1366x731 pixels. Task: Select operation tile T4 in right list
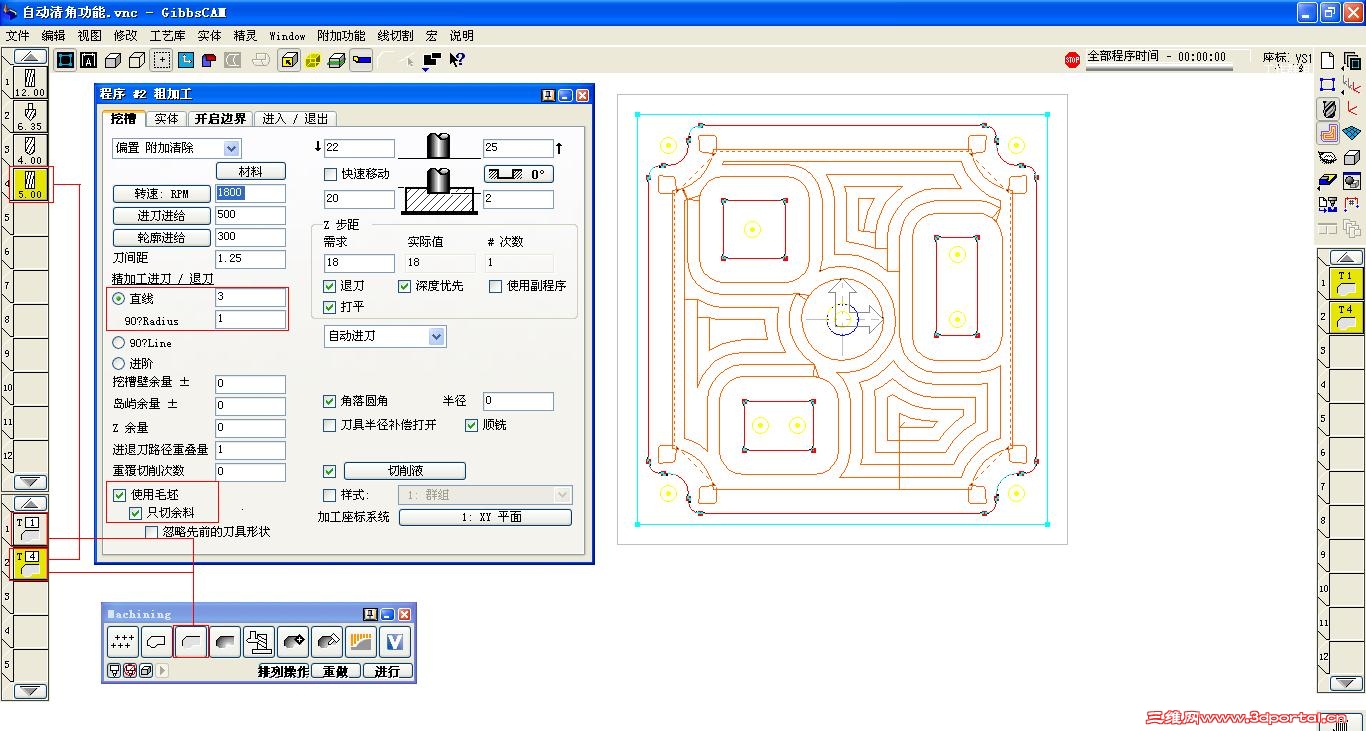(1345, 317)
